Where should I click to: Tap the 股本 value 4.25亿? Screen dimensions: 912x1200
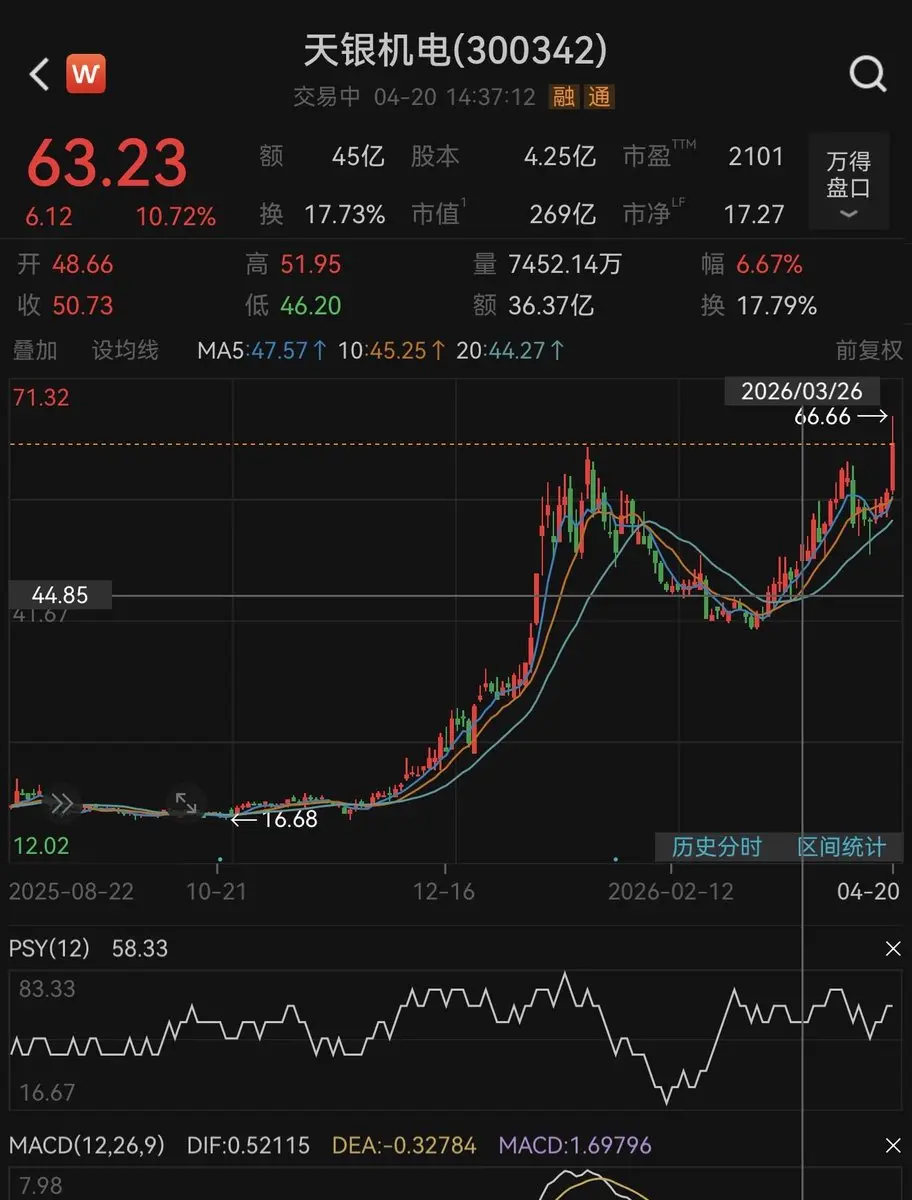click(x=560, y=157)
